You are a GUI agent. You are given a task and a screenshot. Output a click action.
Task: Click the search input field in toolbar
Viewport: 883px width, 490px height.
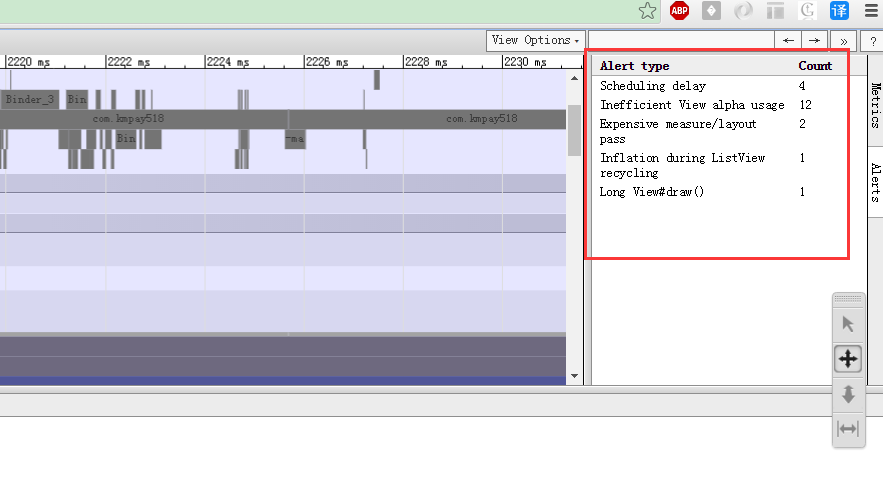[681, 41]
